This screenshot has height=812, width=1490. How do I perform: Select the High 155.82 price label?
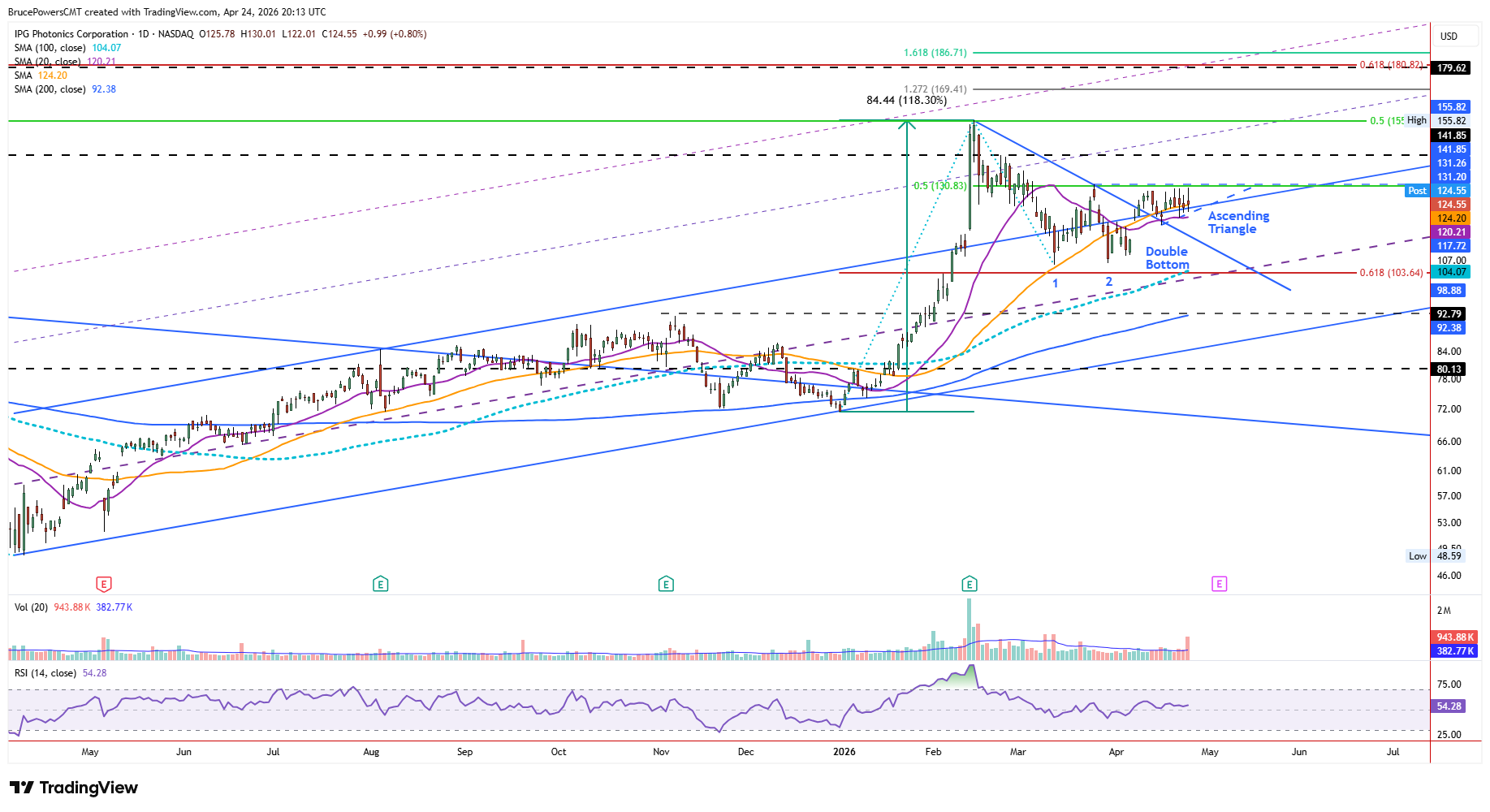tap(1436, 120)
